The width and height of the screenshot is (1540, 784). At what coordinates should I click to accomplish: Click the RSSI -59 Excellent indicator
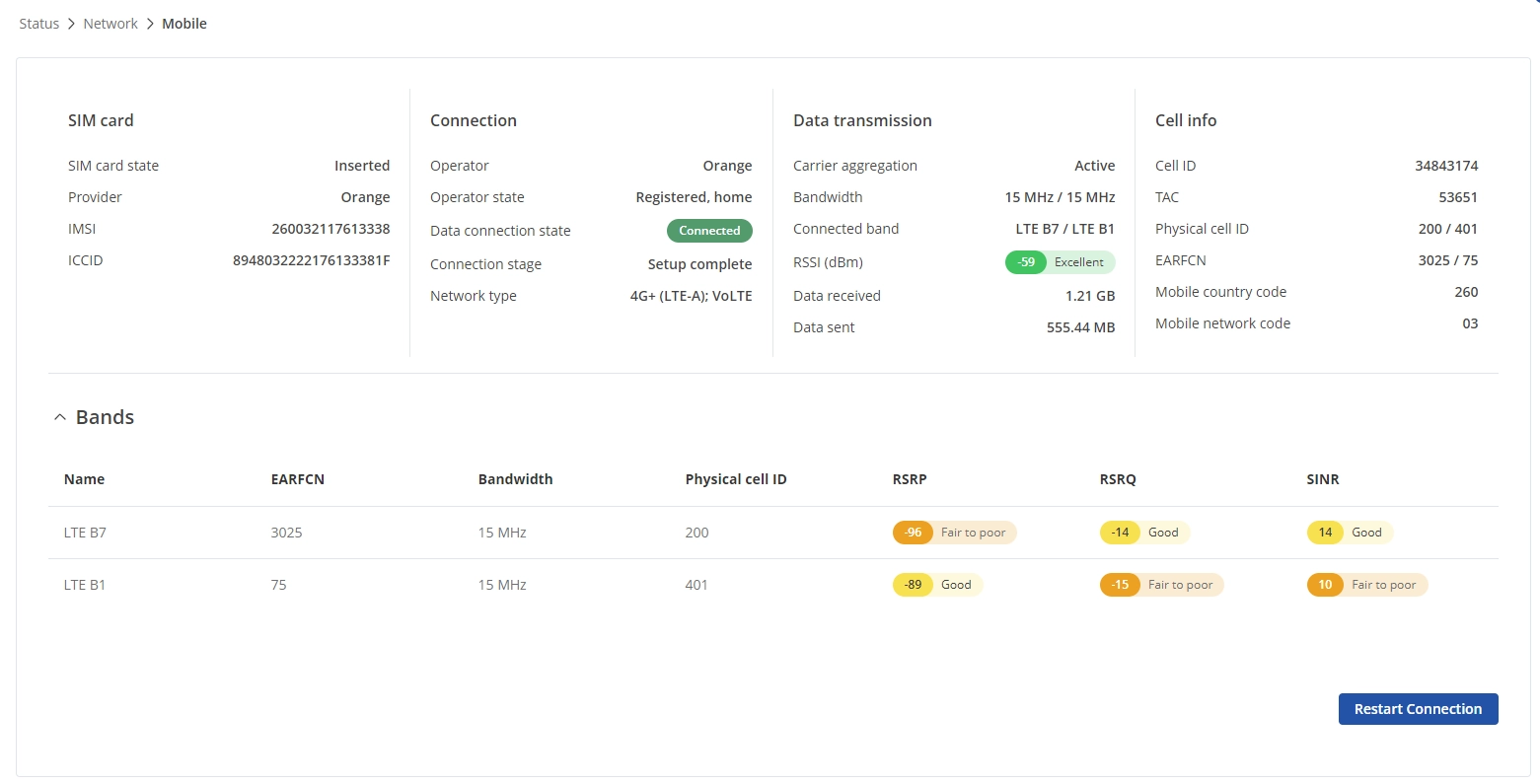coord(1059,262)
